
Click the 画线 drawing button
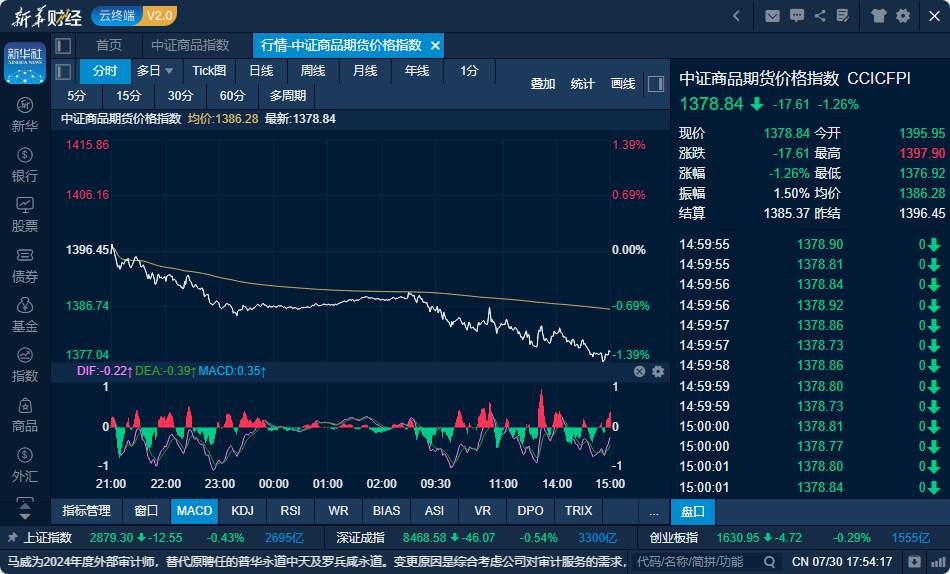coord(623,84)
